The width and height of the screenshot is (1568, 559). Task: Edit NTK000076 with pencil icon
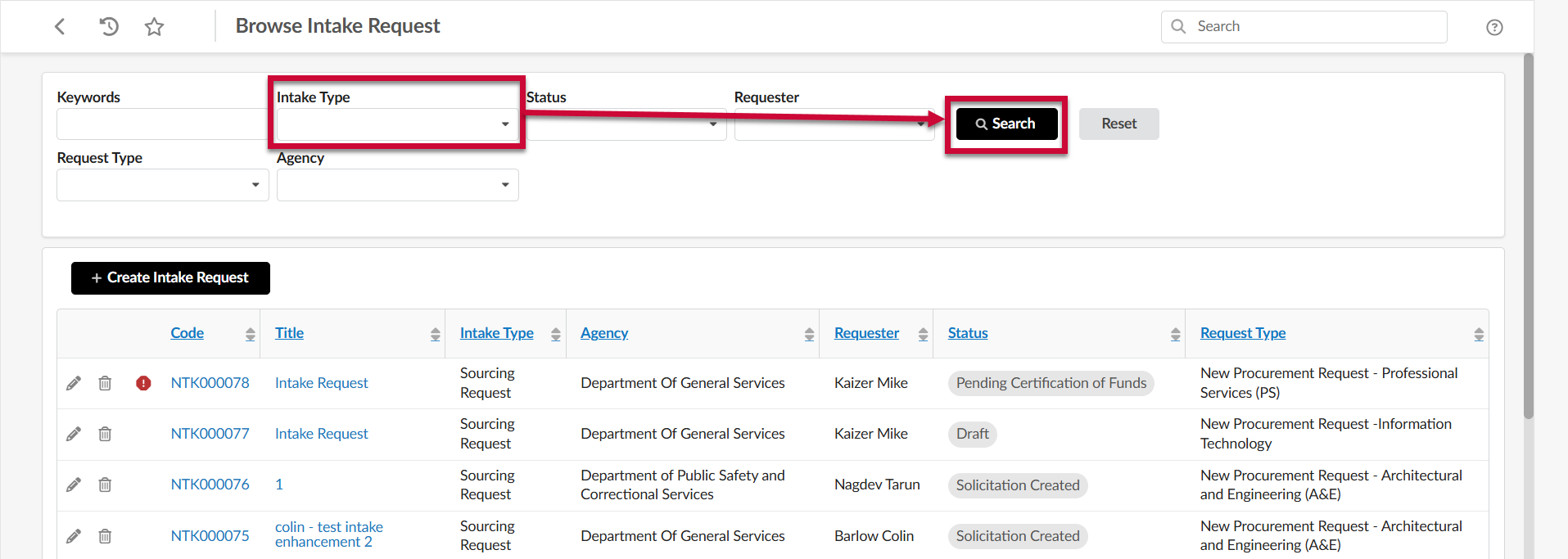coord(74,485)
